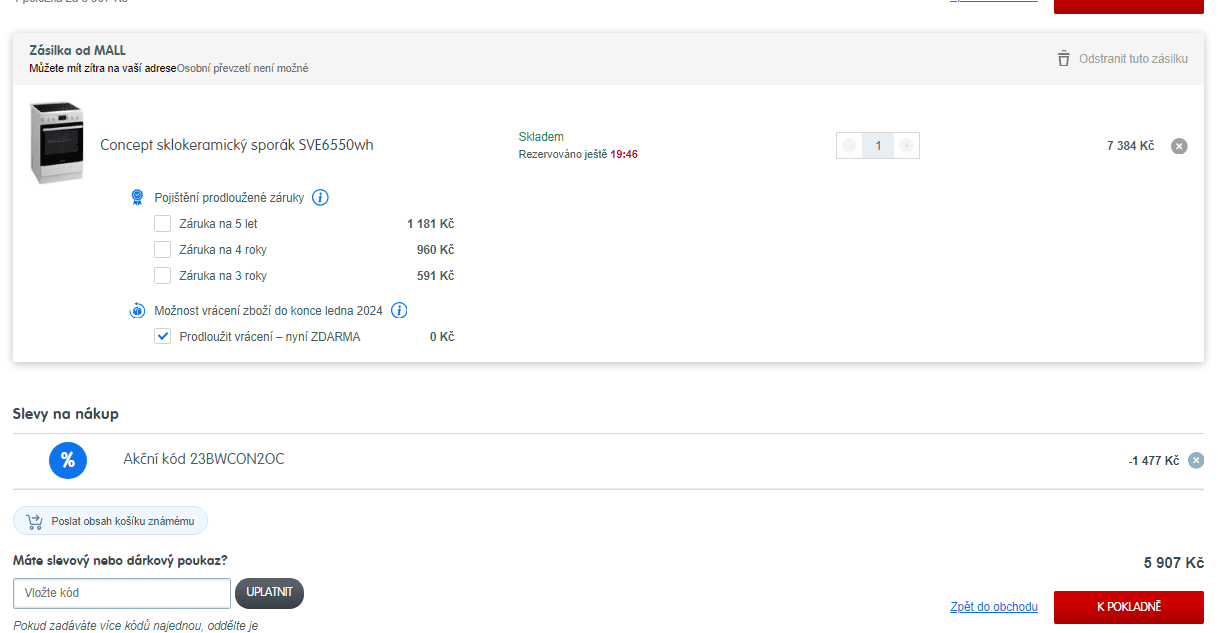Click Osobní převzetí není možné text
The image size is (1218, 633).
243,68
